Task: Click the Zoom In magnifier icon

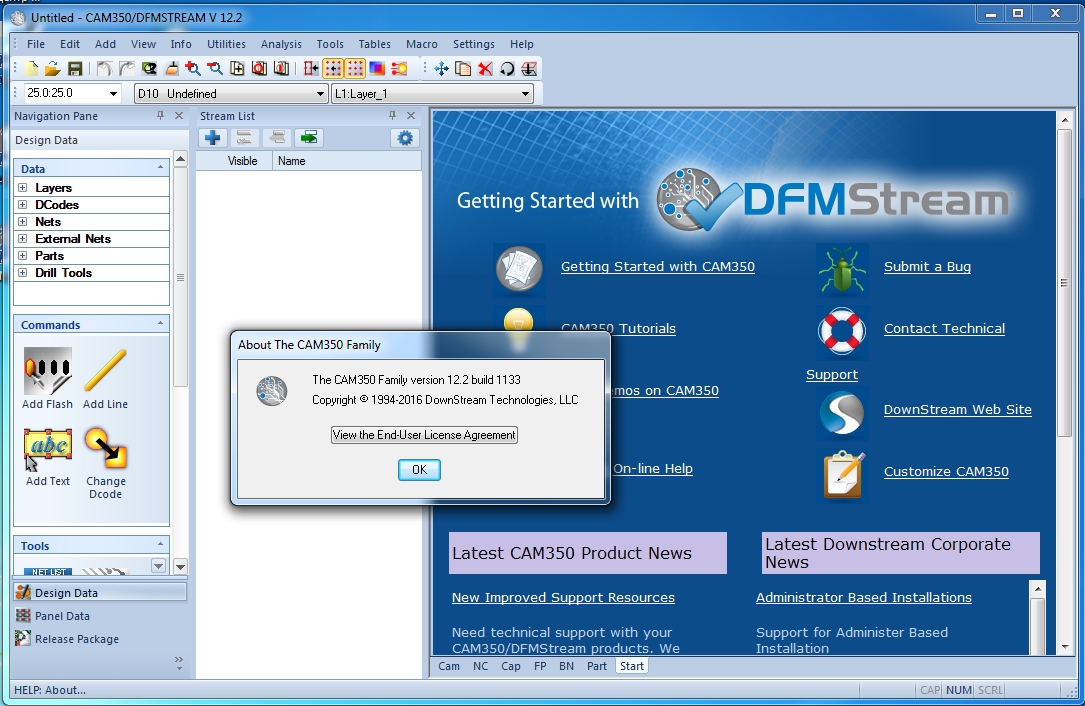Action: (x=193, y=69)
